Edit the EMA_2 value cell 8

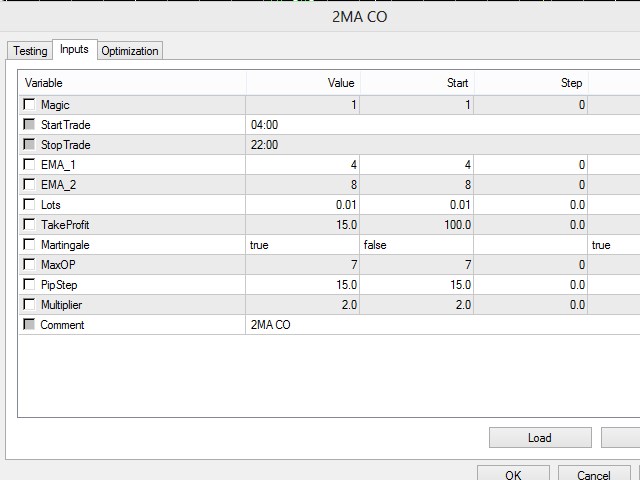[302, 185]
